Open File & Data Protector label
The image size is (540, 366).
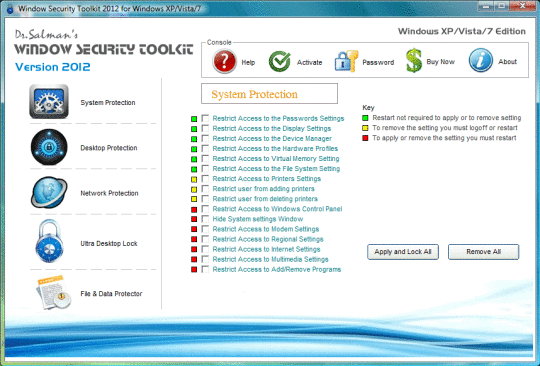[111, 294]
